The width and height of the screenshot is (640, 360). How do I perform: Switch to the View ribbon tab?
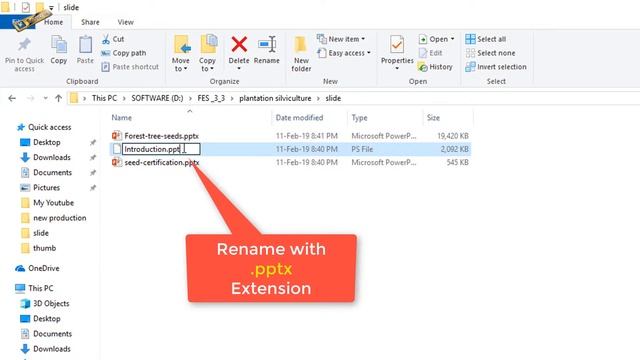point(125,22)
